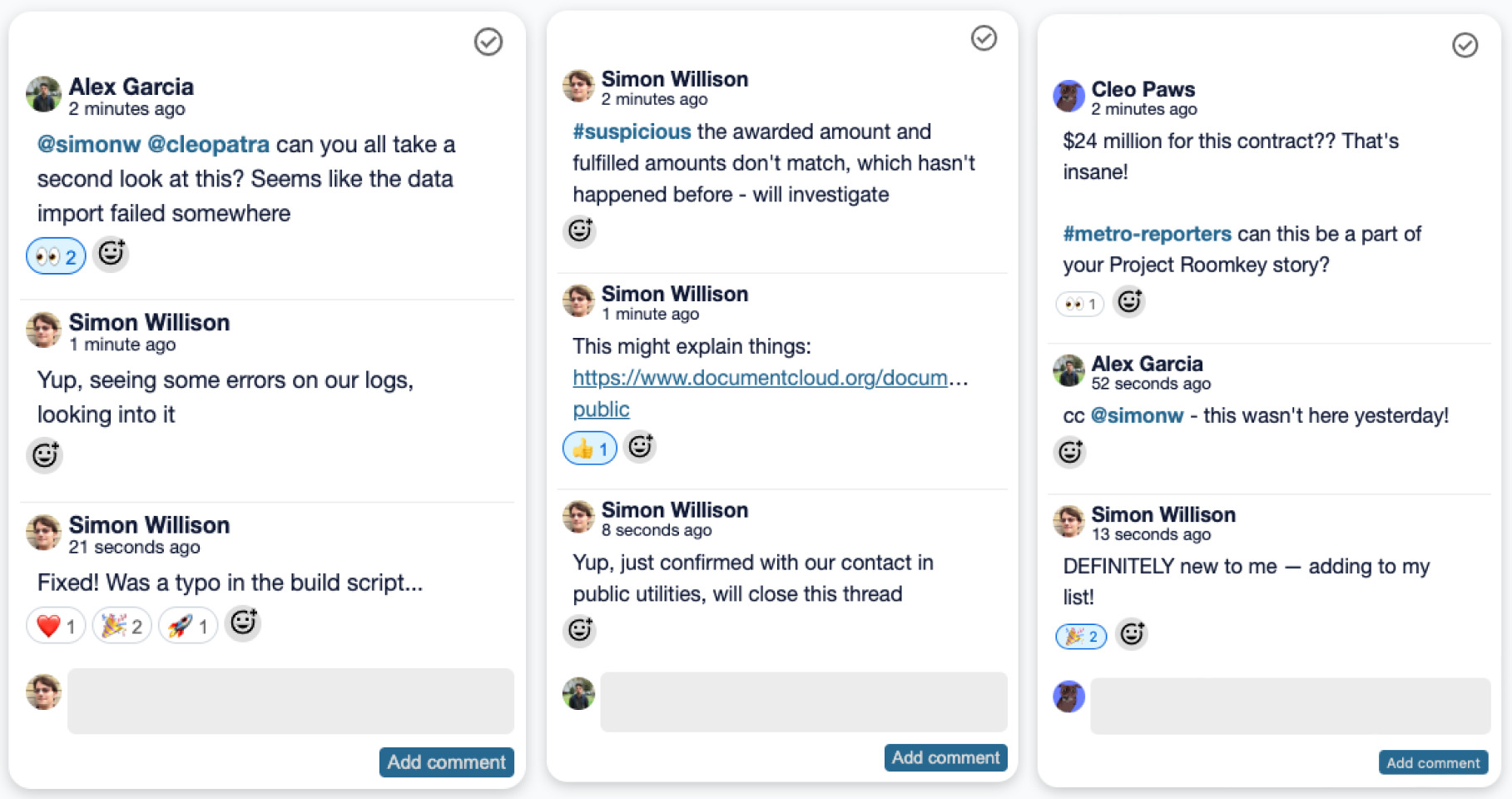
Task: Toggle the eyes reaction on Alex Garcia's comment
Action: (56, 256)
